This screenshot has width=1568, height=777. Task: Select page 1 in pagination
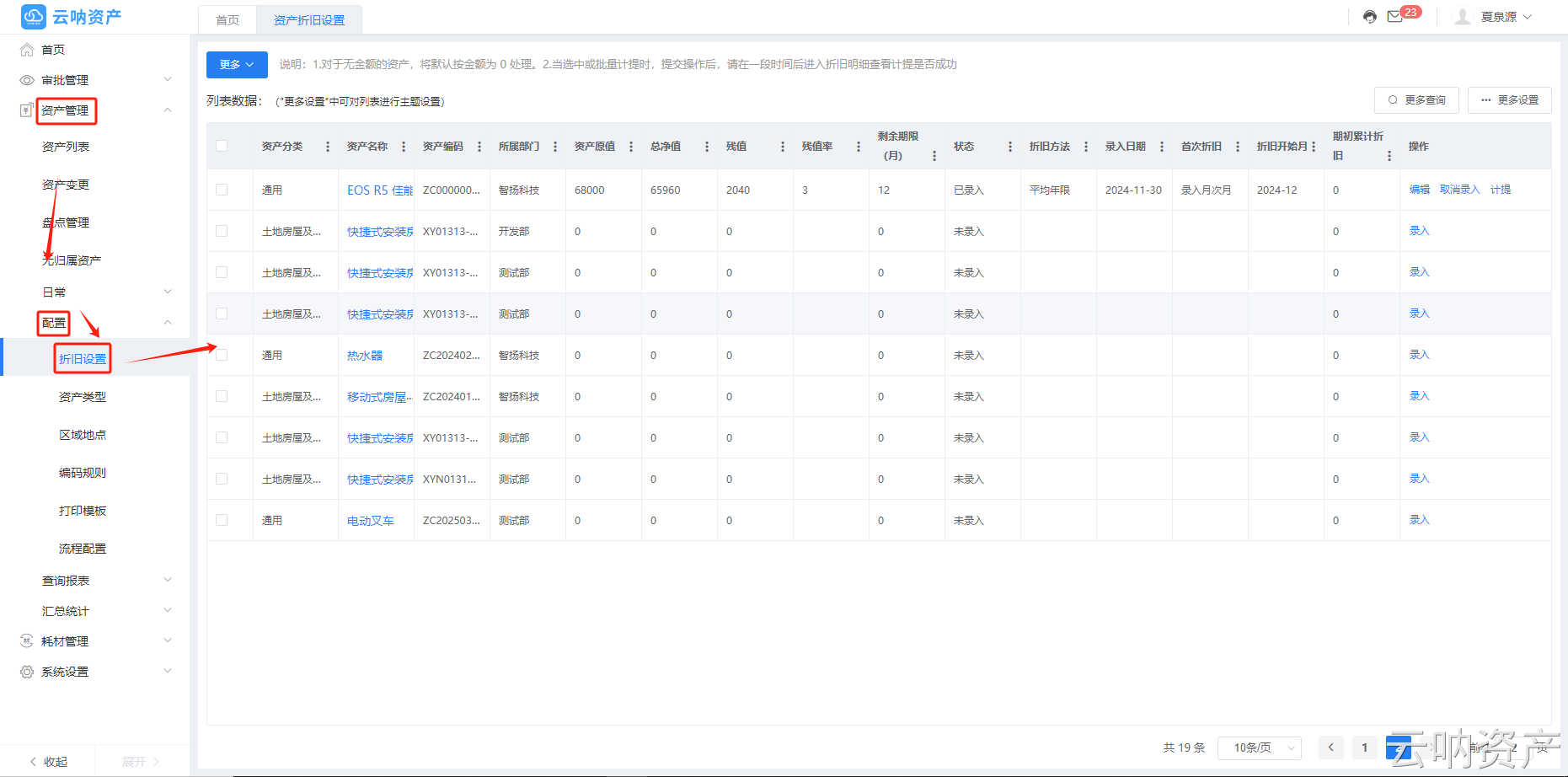(x=1365, y=748)
